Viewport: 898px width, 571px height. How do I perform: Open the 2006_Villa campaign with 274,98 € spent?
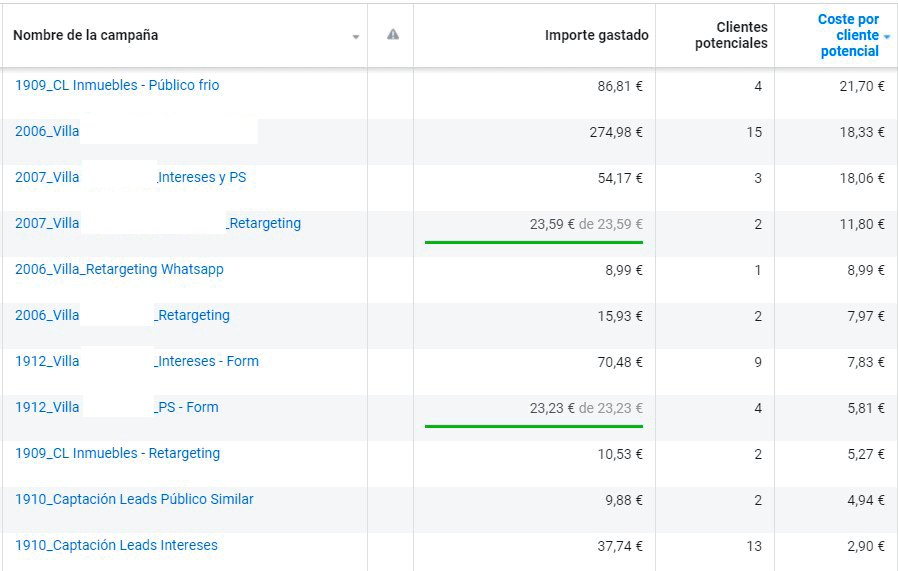(x=47, y=132)
